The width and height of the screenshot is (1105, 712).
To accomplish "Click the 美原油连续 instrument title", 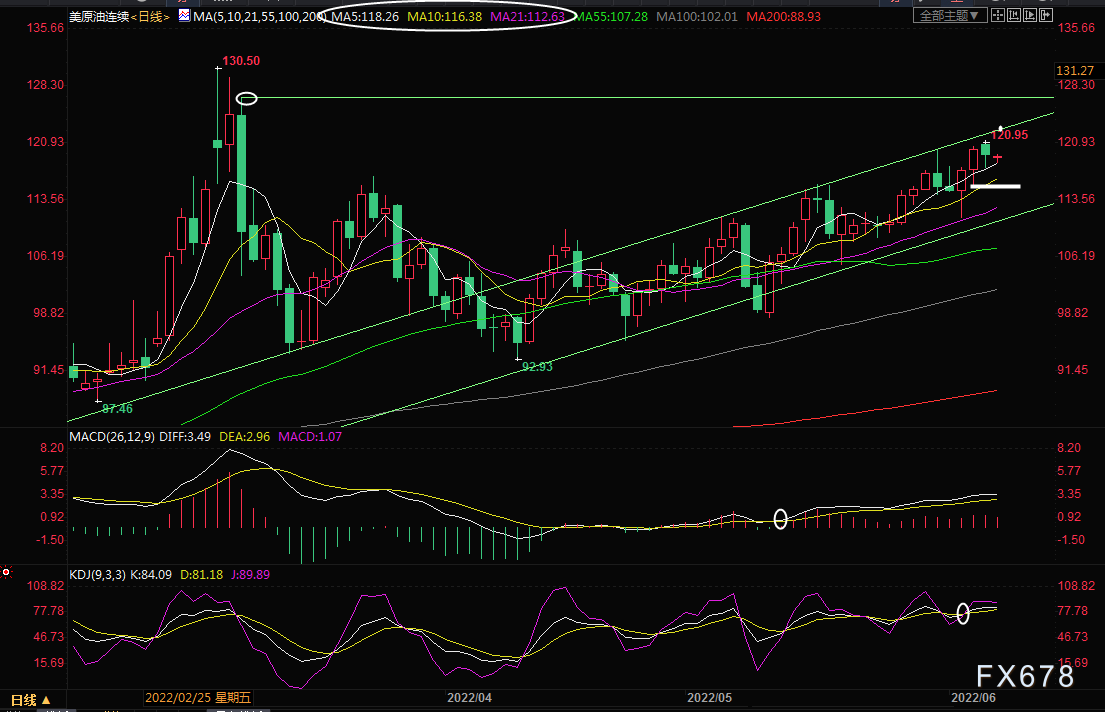I will click(x=99, y=16).
